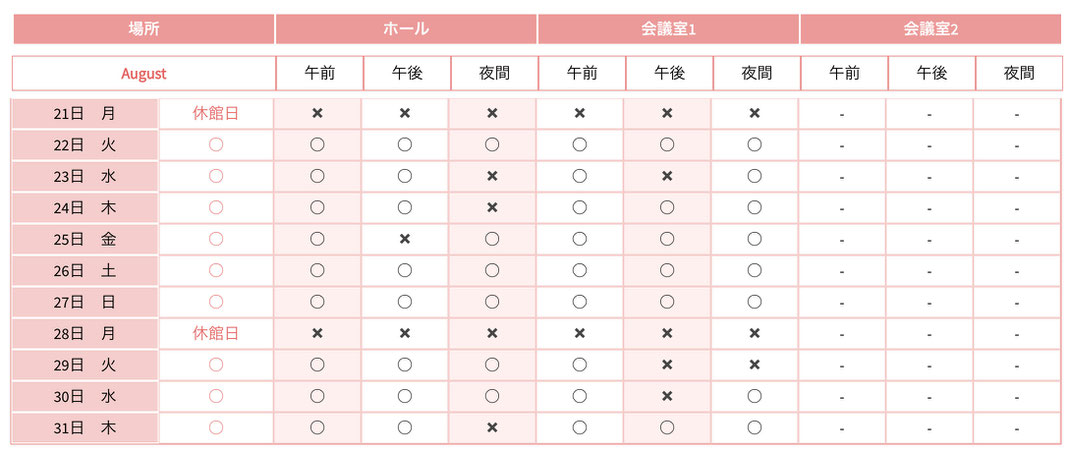Image resolution: width=1070 pixels, height=452 pixels.
Task: Click the dash for 22日 会議室2 午前
Action: (842, 145)
